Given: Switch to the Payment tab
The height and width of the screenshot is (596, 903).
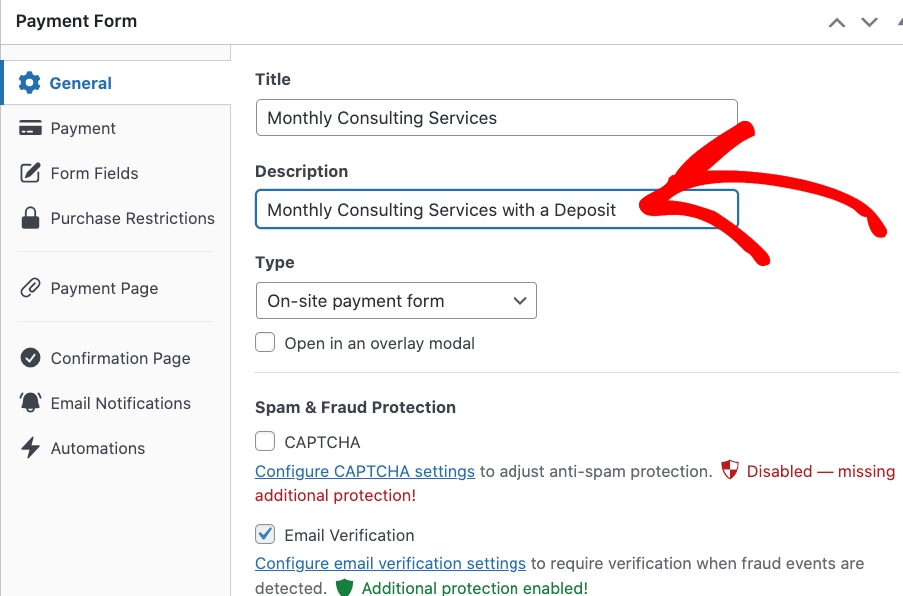Looking at the screenshot, I should tap(83, 128).
